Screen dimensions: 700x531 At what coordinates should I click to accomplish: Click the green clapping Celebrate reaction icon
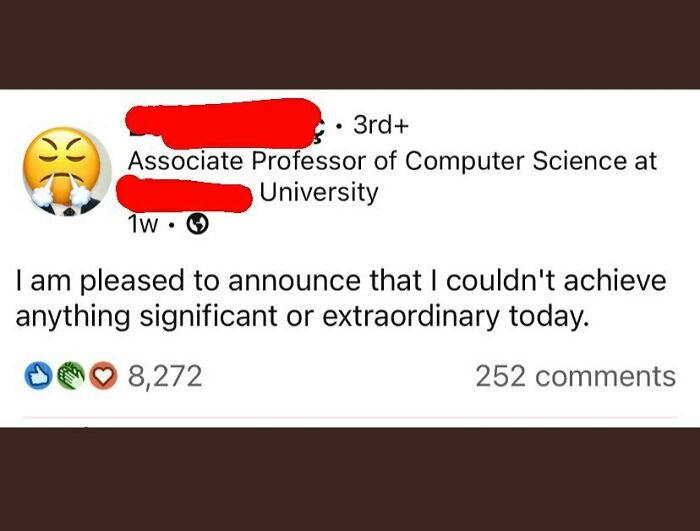tap(71, 376)
